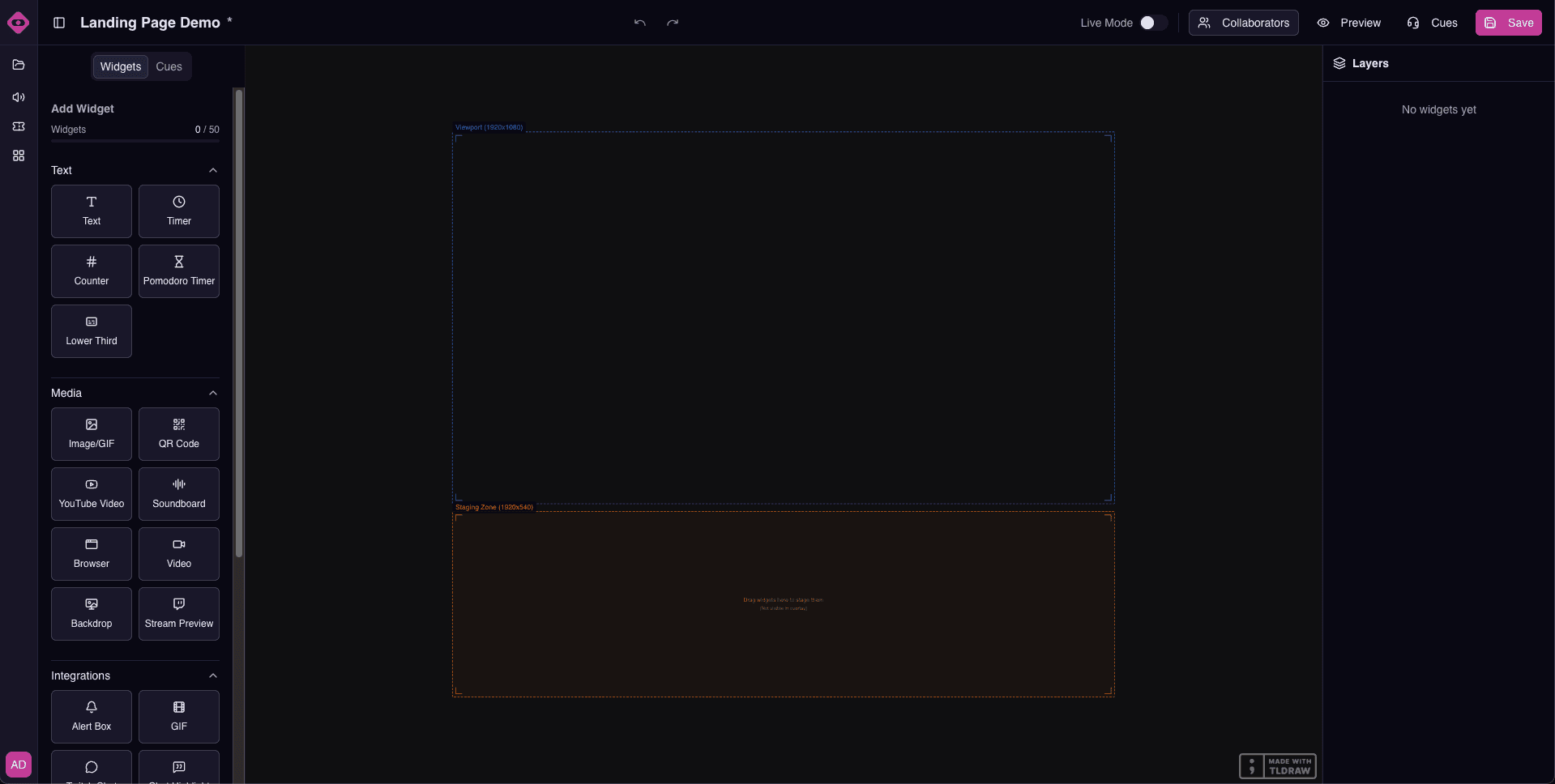The height and width of the screenshot is (784, 1555).
Task: Add an Alert Box integration widget
Action: [91, 717]
